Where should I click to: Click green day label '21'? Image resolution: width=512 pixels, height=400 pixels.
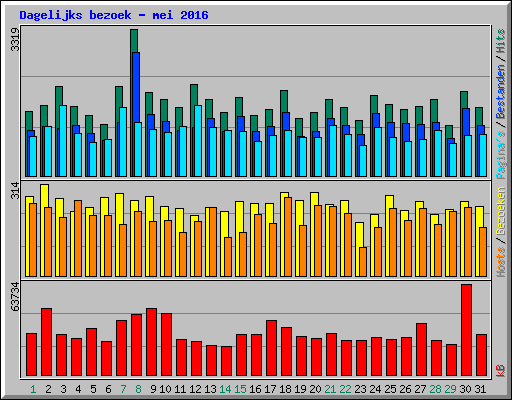tap(330, 389)
